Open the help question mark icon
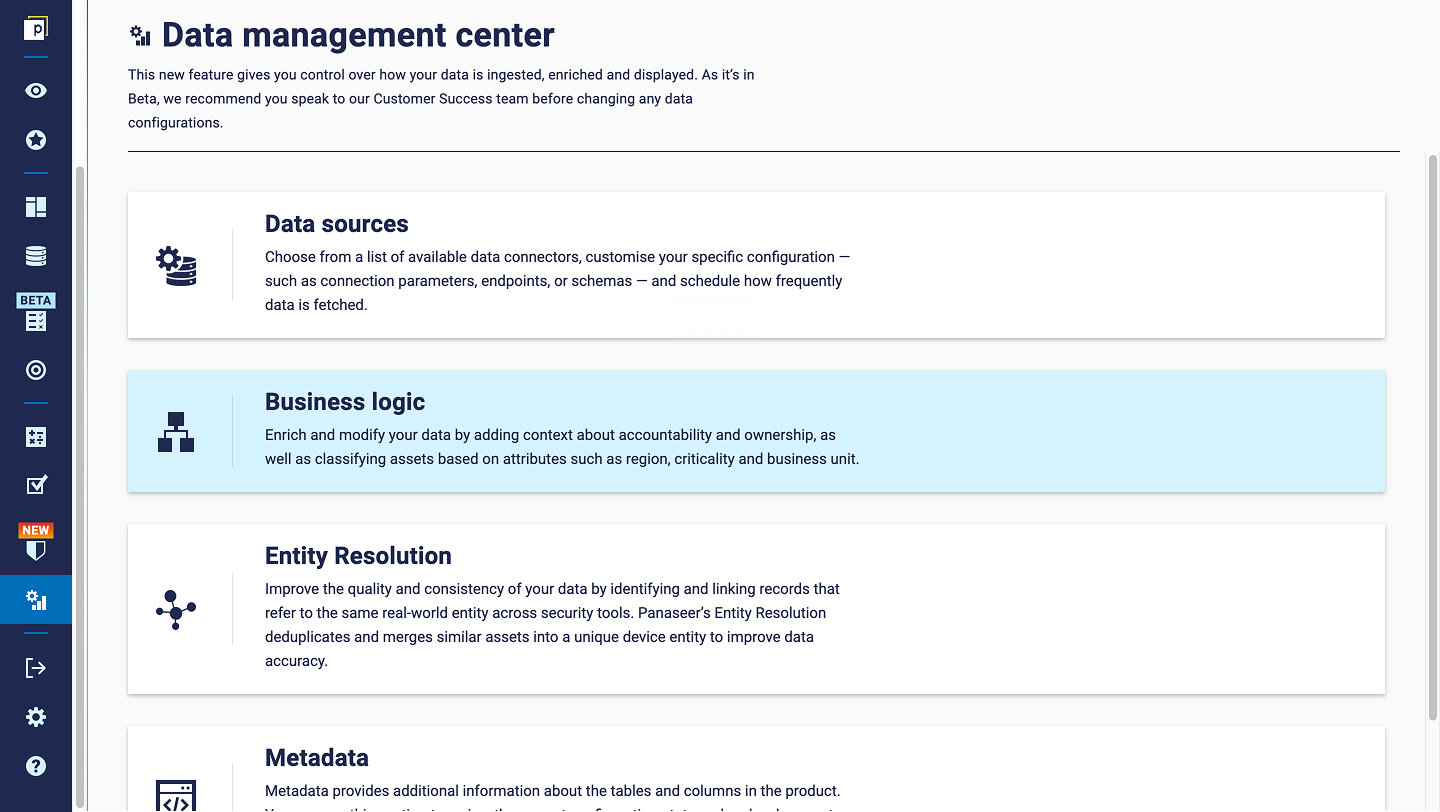Image resolution: width=1440 pixels, height=812 pixels. click(x=36, y=766)
